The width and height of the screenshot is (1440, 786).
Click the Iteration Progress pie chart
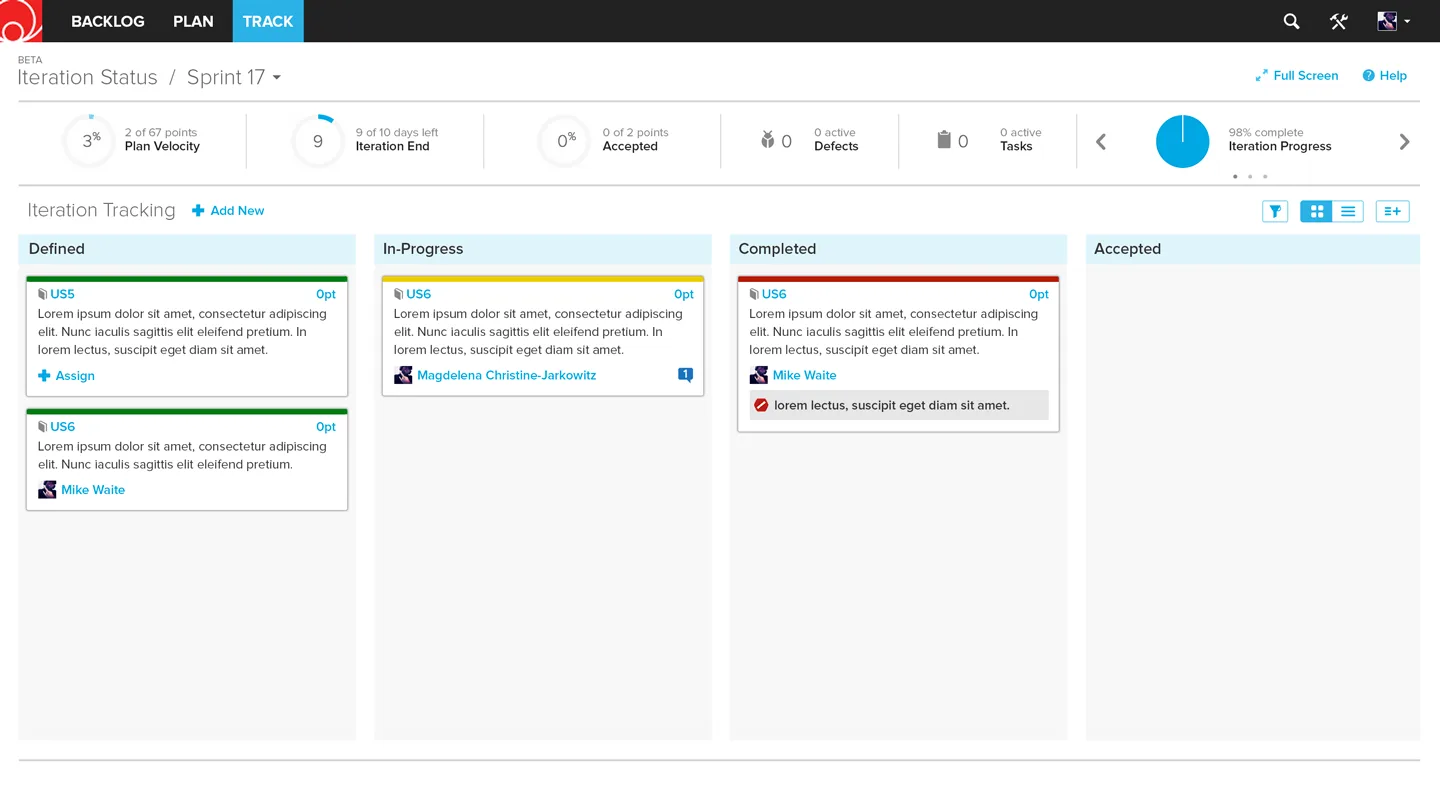(1183, 141)
